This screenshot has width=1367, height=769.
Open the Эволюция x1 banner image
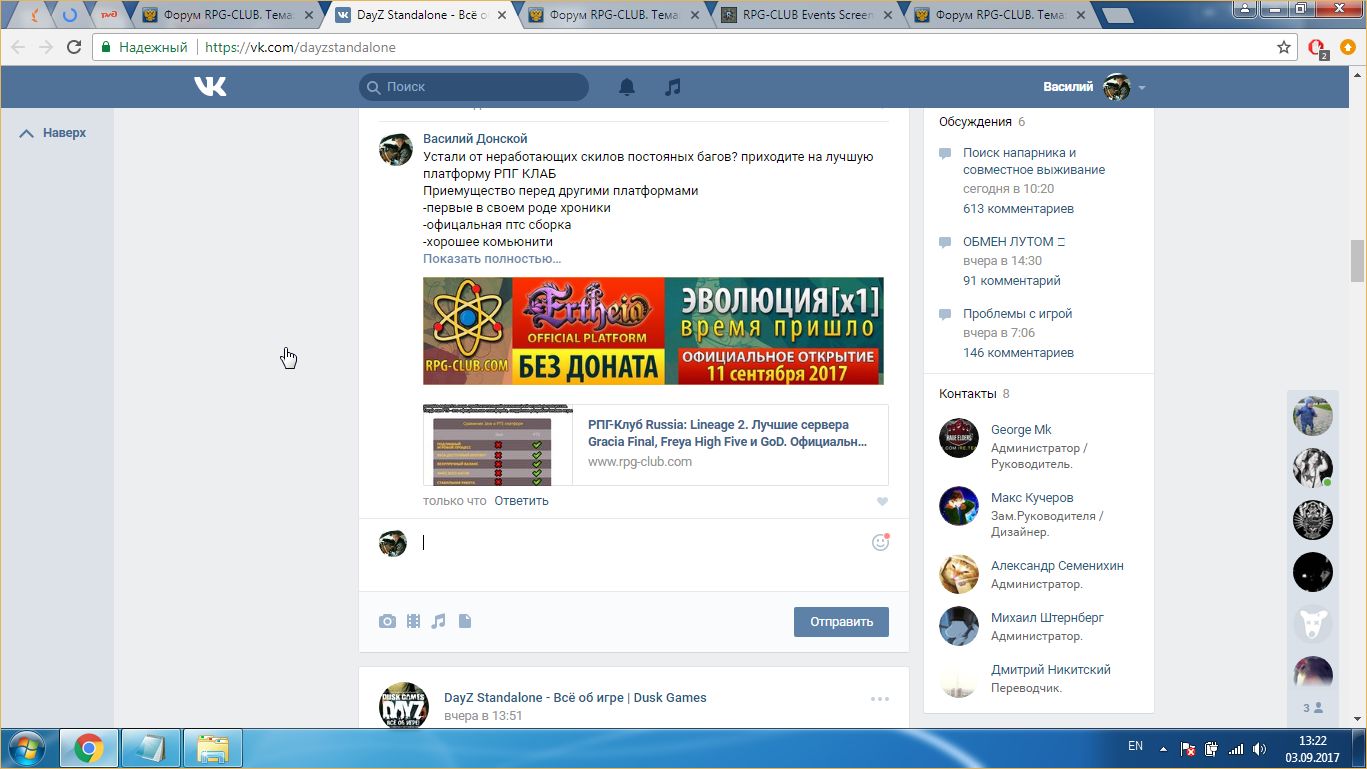tap(653, 331)
